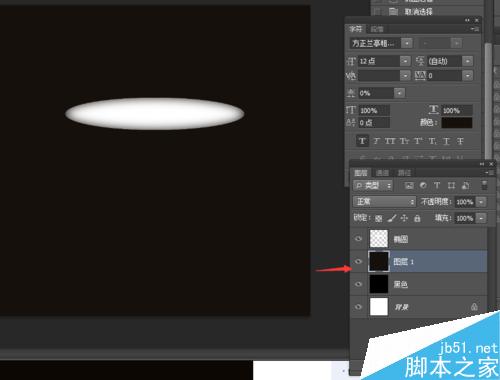Toggle Small Caps text style
The width and height of the screenshot is (500, 380).
(x=404, y=141)
